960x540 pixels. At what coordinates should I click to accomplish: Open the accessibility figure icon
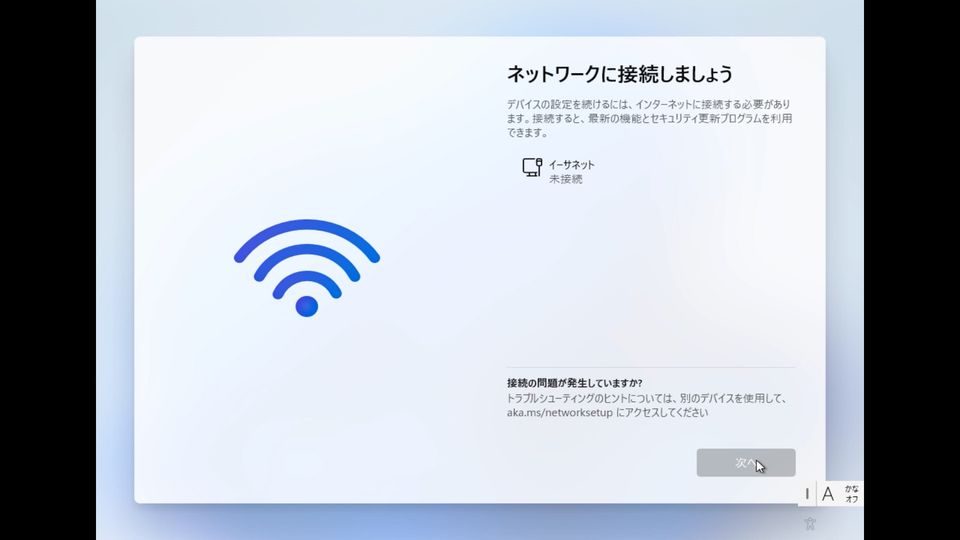tap(810, 523)
